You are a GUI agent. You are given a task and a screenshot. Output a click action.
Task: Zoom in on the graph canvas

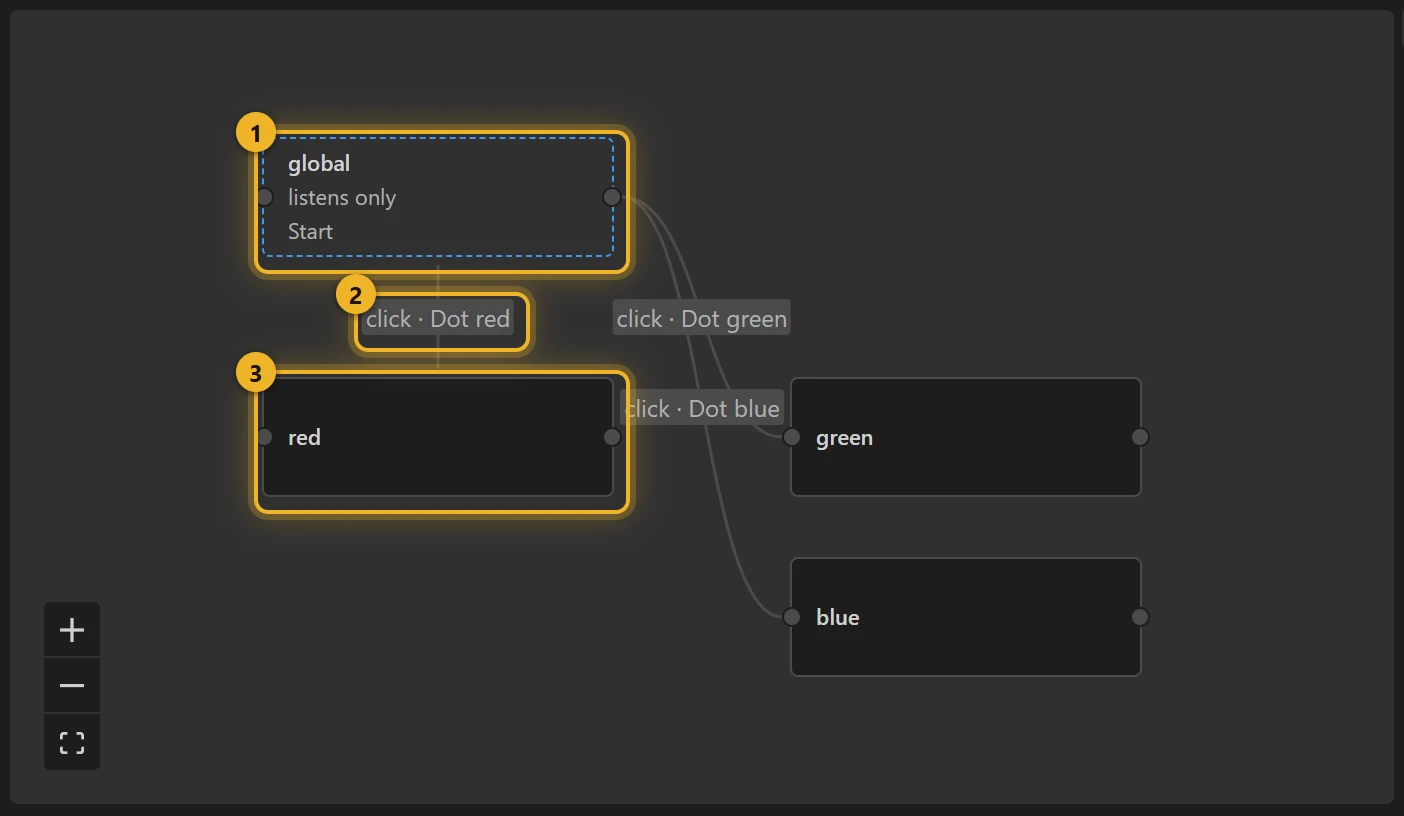[72, 630]
